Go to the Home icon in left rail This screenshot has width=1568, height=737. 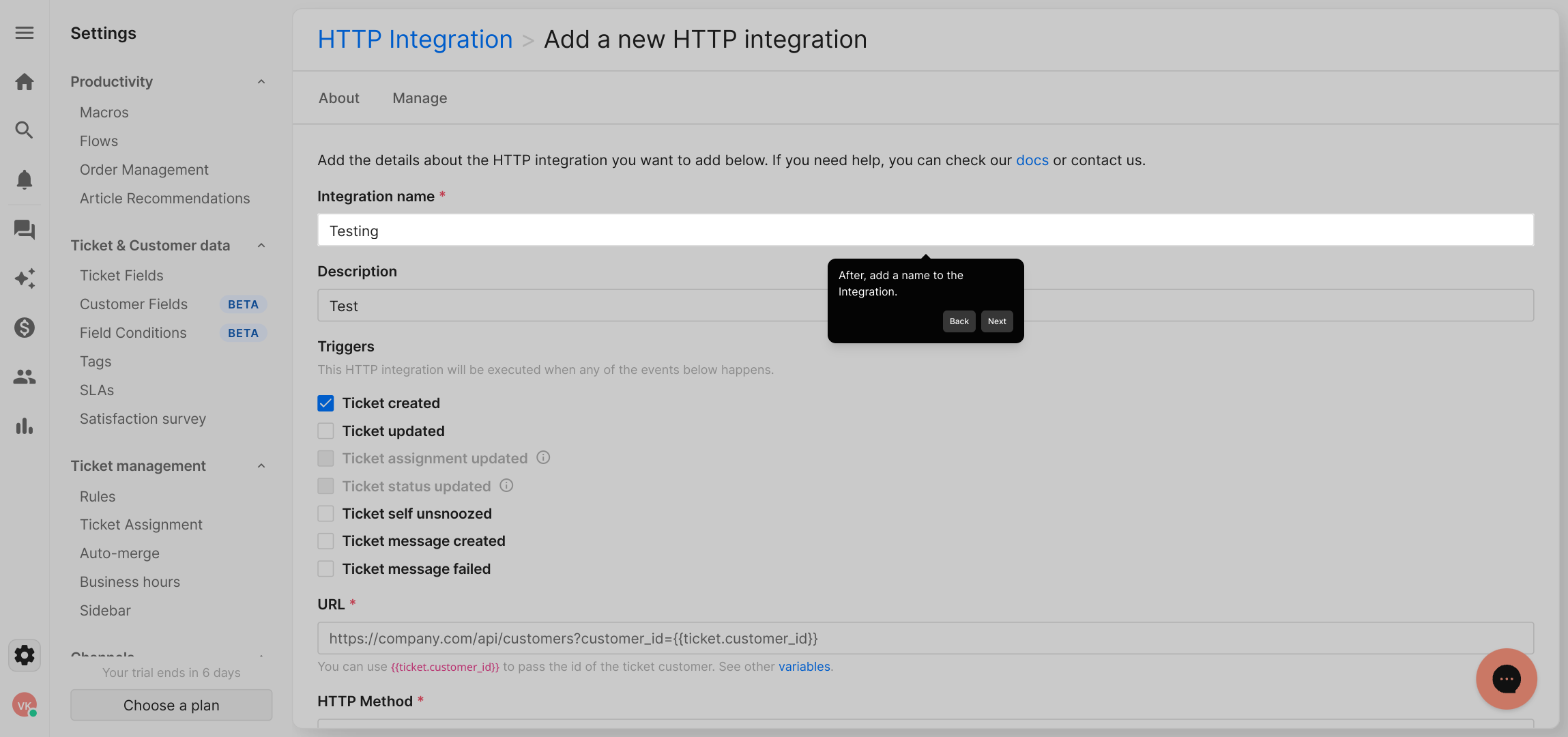[25, 82]
